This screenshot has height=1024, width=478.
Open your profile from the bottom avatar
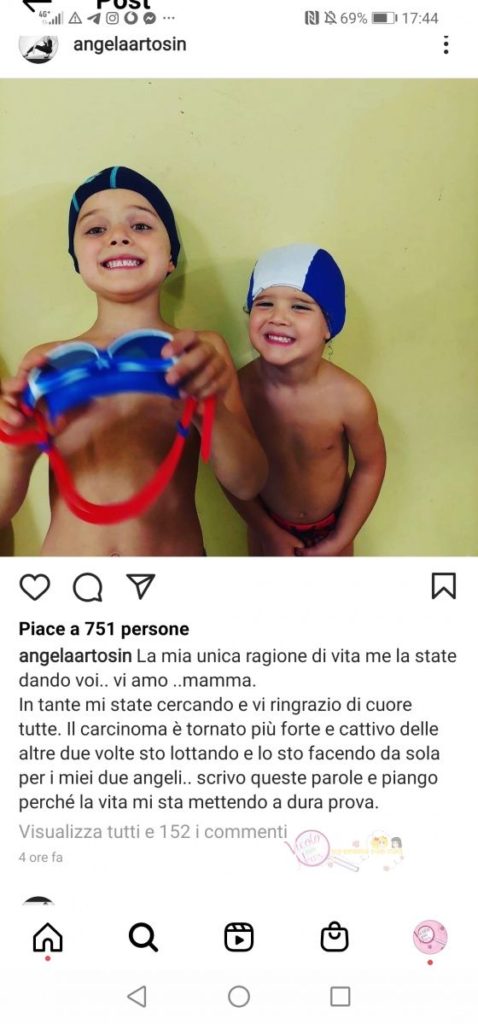click(x=430, y=938)
